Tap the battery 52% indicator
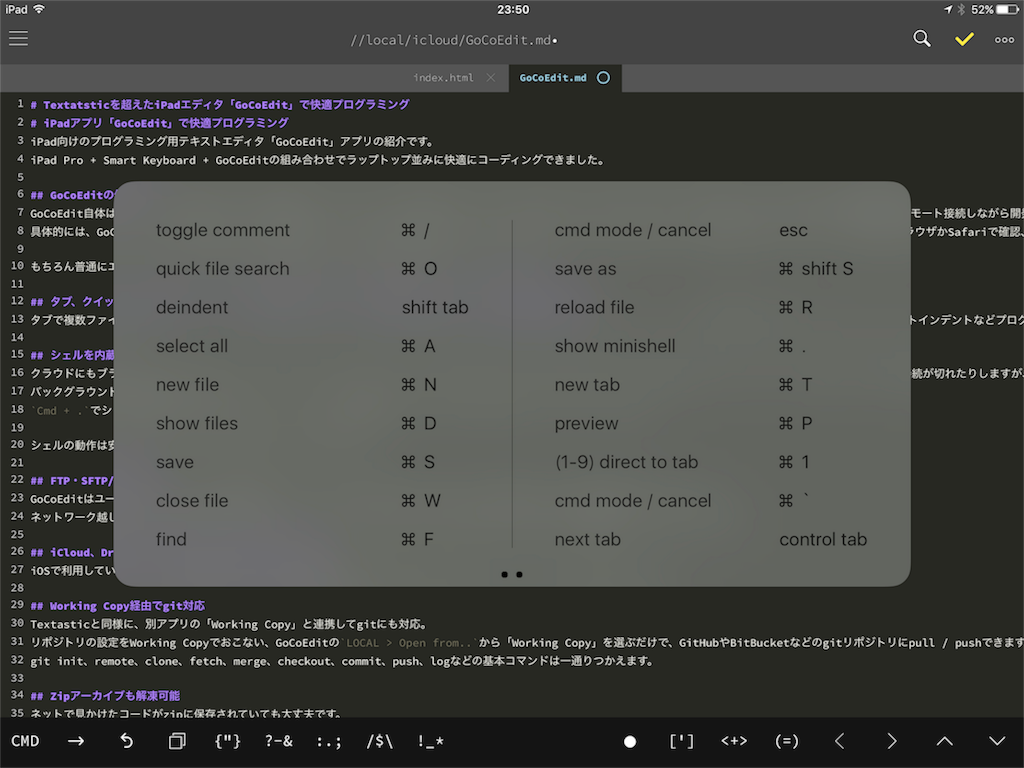The width and height of the screenshot is (1024, 768). (x=994, y=10)
